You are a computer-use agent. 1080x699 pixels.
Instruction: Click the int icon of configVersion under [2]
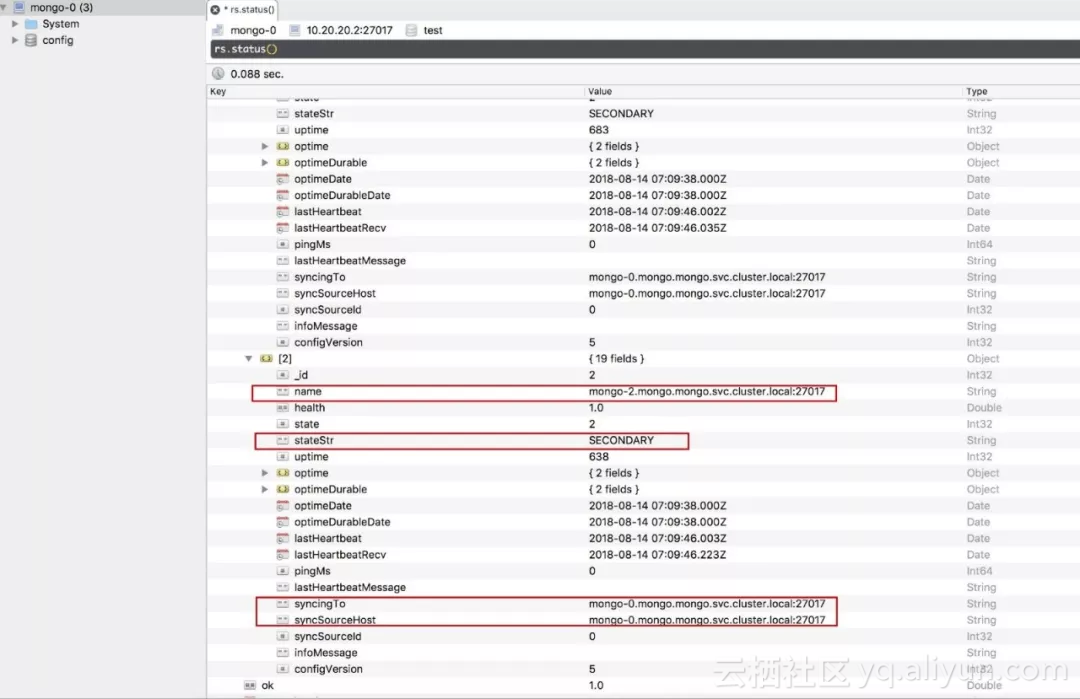282,669
